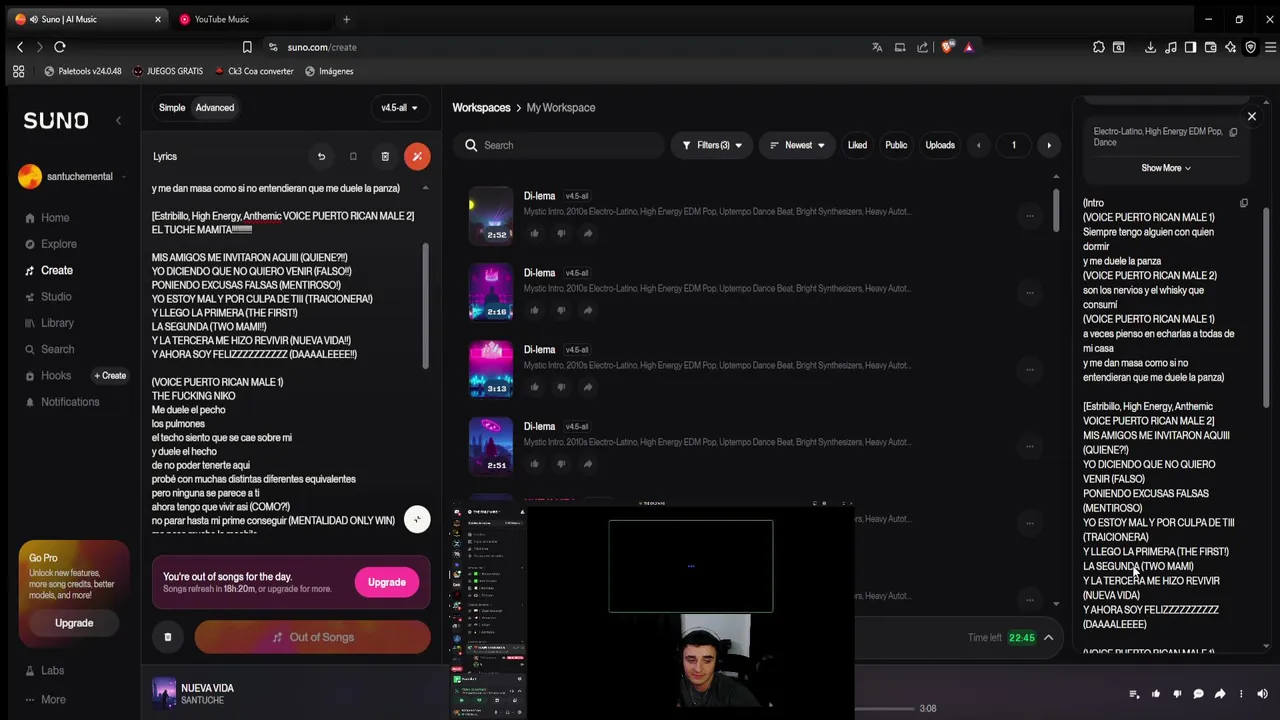1280x720 pixels.
Task: Click the orange magic-wand lyrics button
Action: point(417,156)
